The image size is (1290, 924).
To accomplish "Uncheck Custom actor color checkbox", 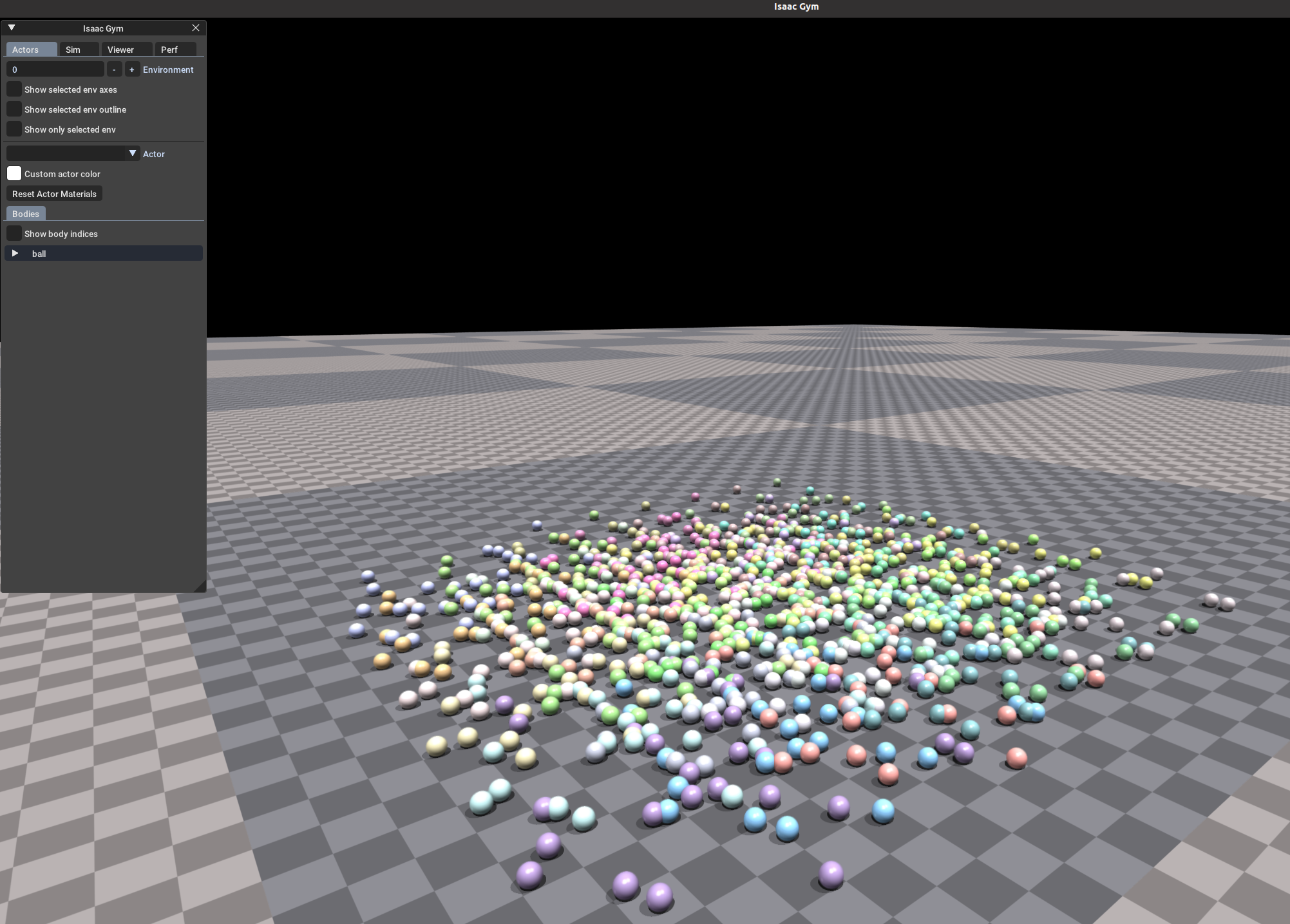I will 14,174.
